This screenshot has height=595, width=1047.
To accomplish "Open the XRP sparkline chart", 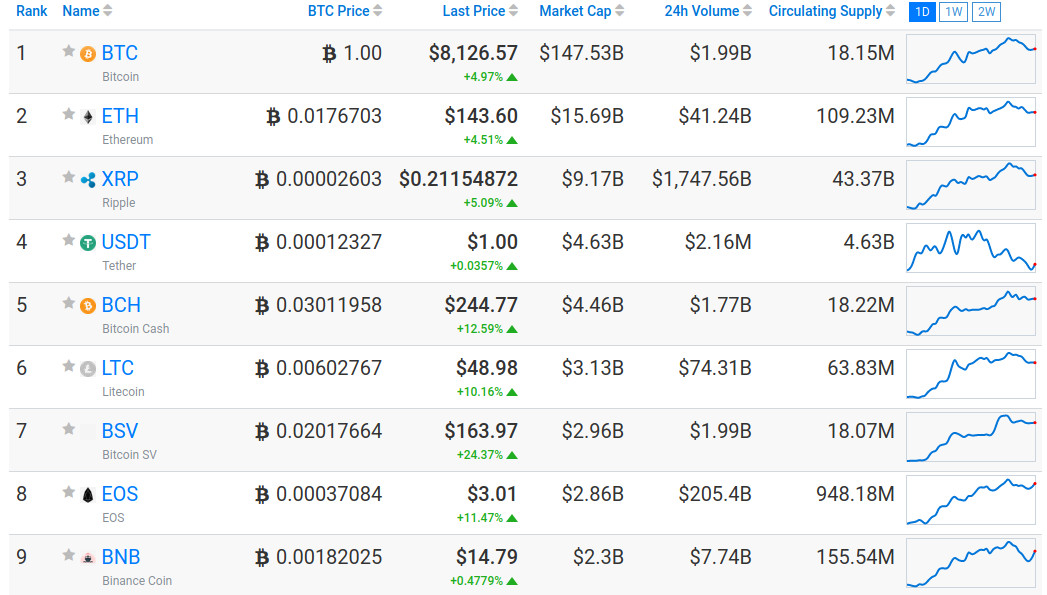I will [x=971, y=186].
